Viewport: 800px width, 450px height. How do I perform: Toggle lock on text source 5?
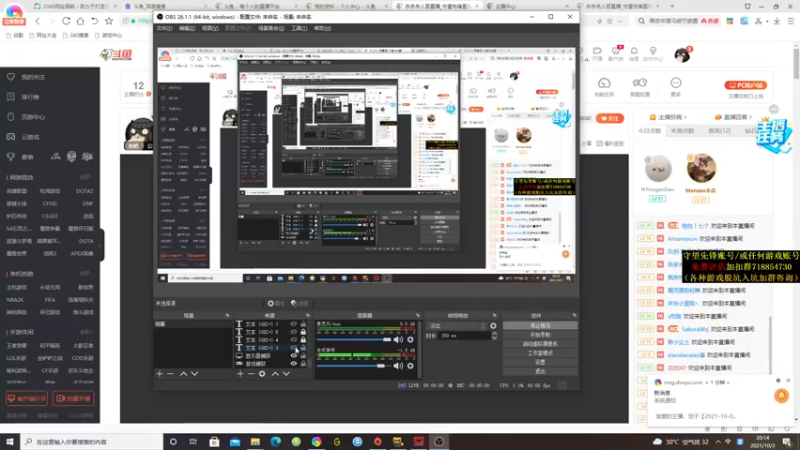[x=303, y=332]
